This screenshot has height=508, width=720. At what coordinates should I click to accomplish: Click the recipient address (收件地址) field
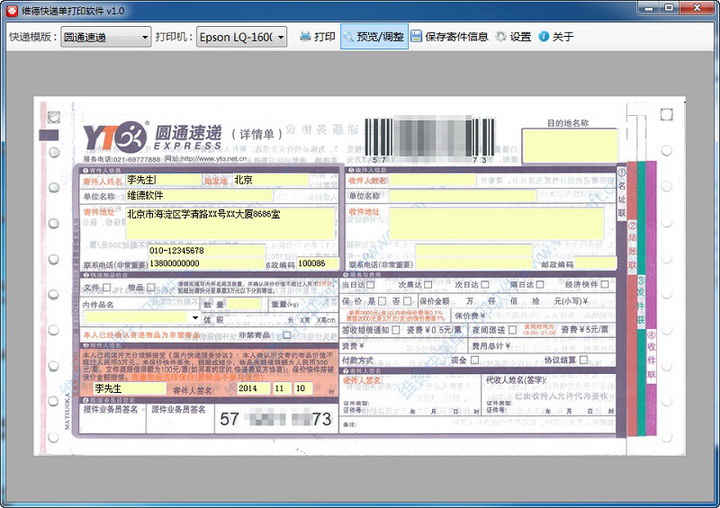[496, 223]
